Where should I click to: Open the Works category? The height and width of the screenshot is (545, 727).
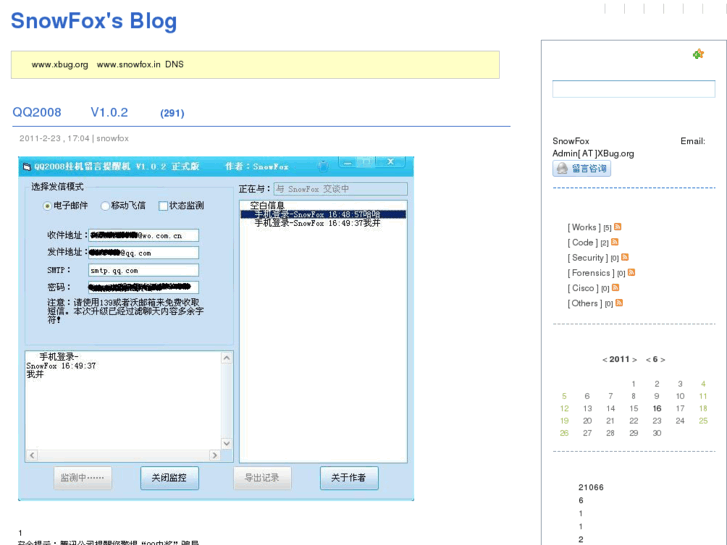click(584, 227)
